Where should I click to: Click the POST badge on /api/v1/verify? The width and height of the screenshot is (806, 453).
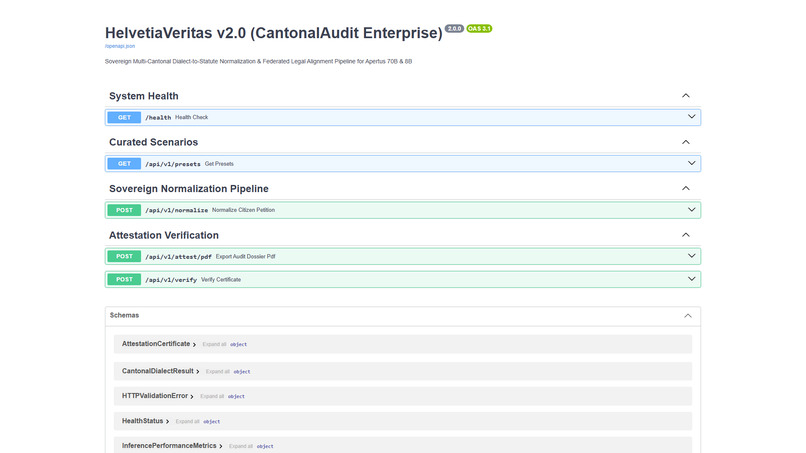point(124,279)
